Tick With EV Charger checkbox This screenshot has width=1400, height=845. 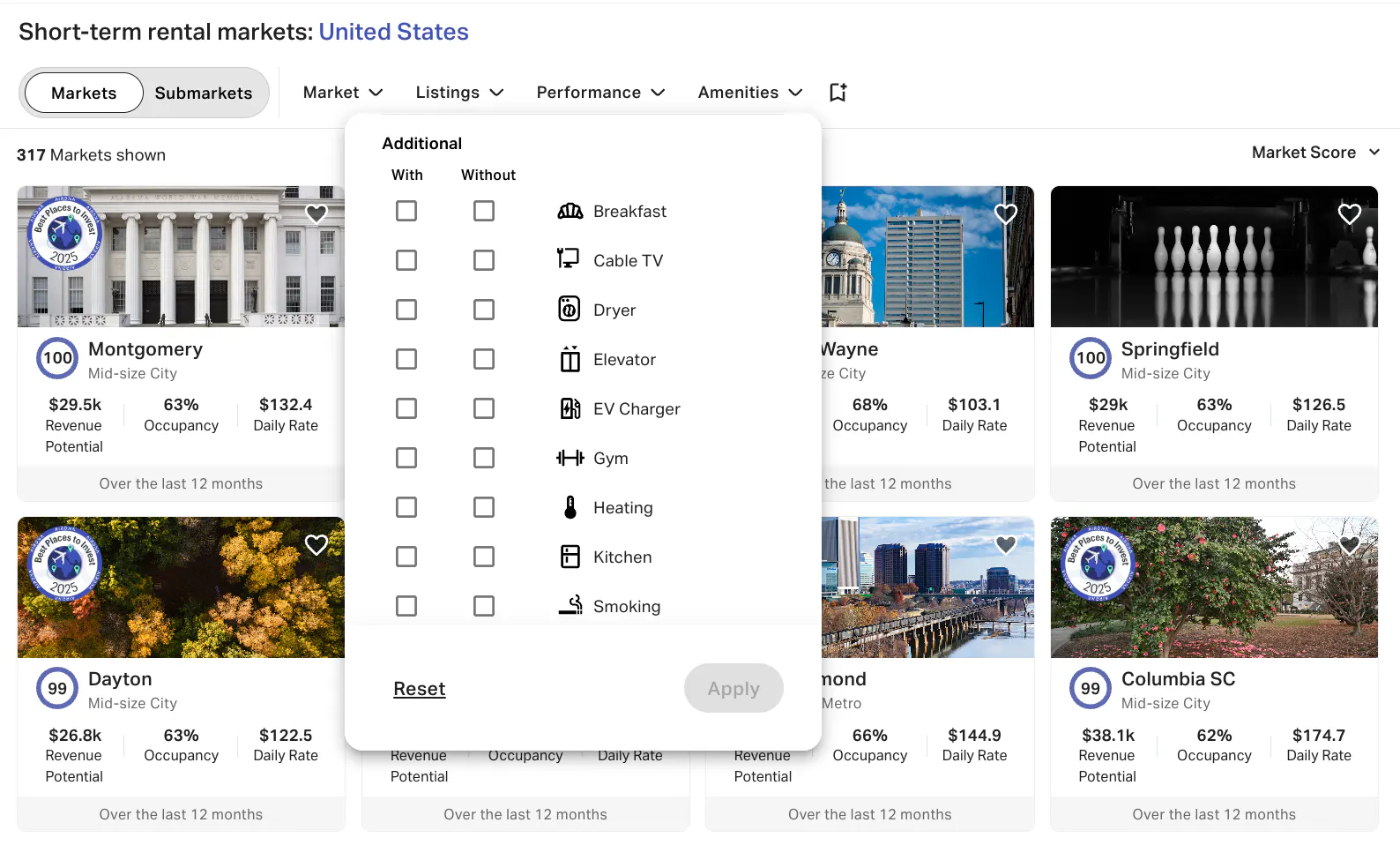406,408
